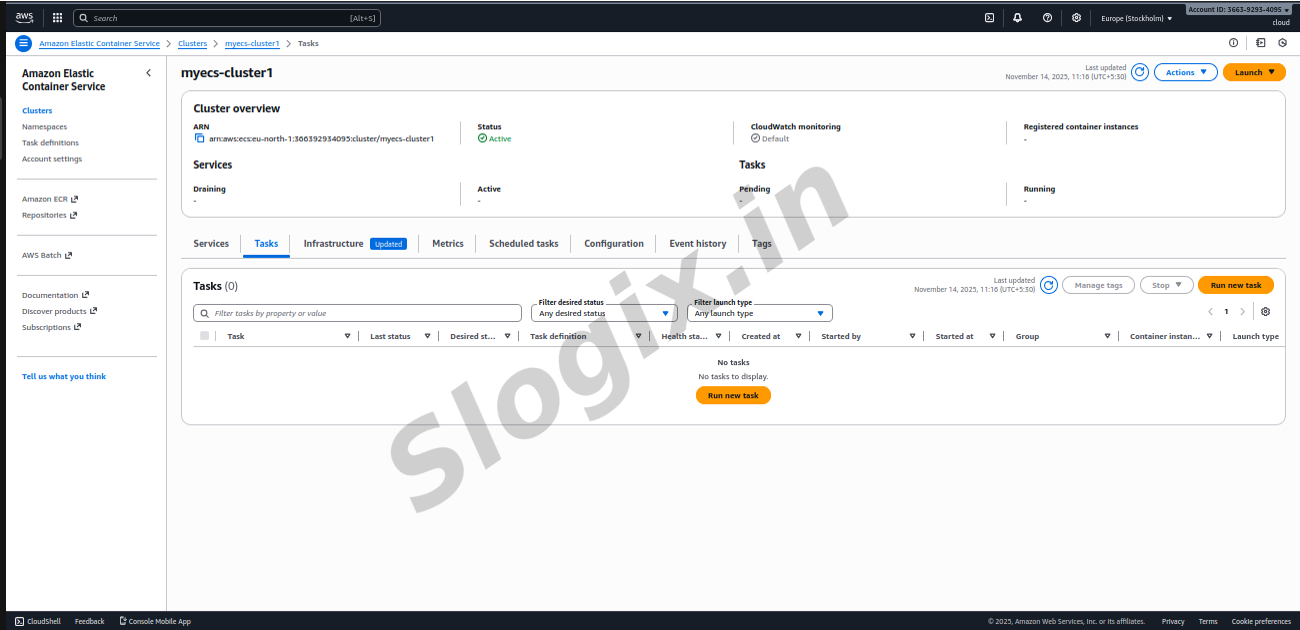Tick the select all tasks checkbox
Viewport: 1300px width, 630px height.
coord(205,336)
